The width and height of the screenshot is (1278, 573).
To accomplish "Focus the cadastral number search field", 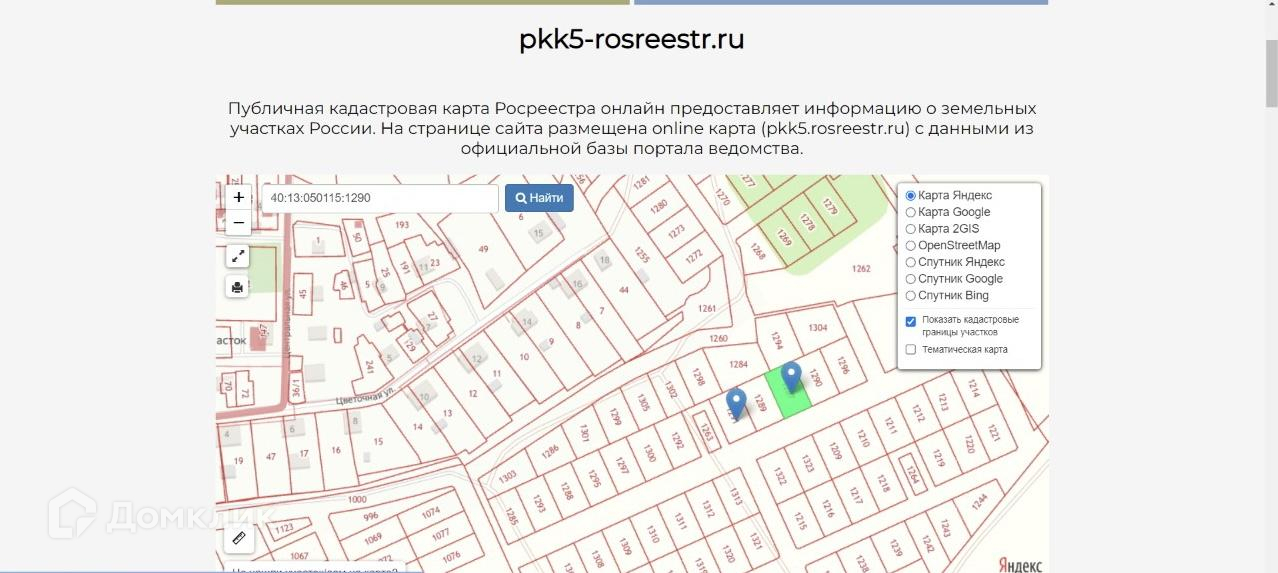I will click(x=380, y=198).
